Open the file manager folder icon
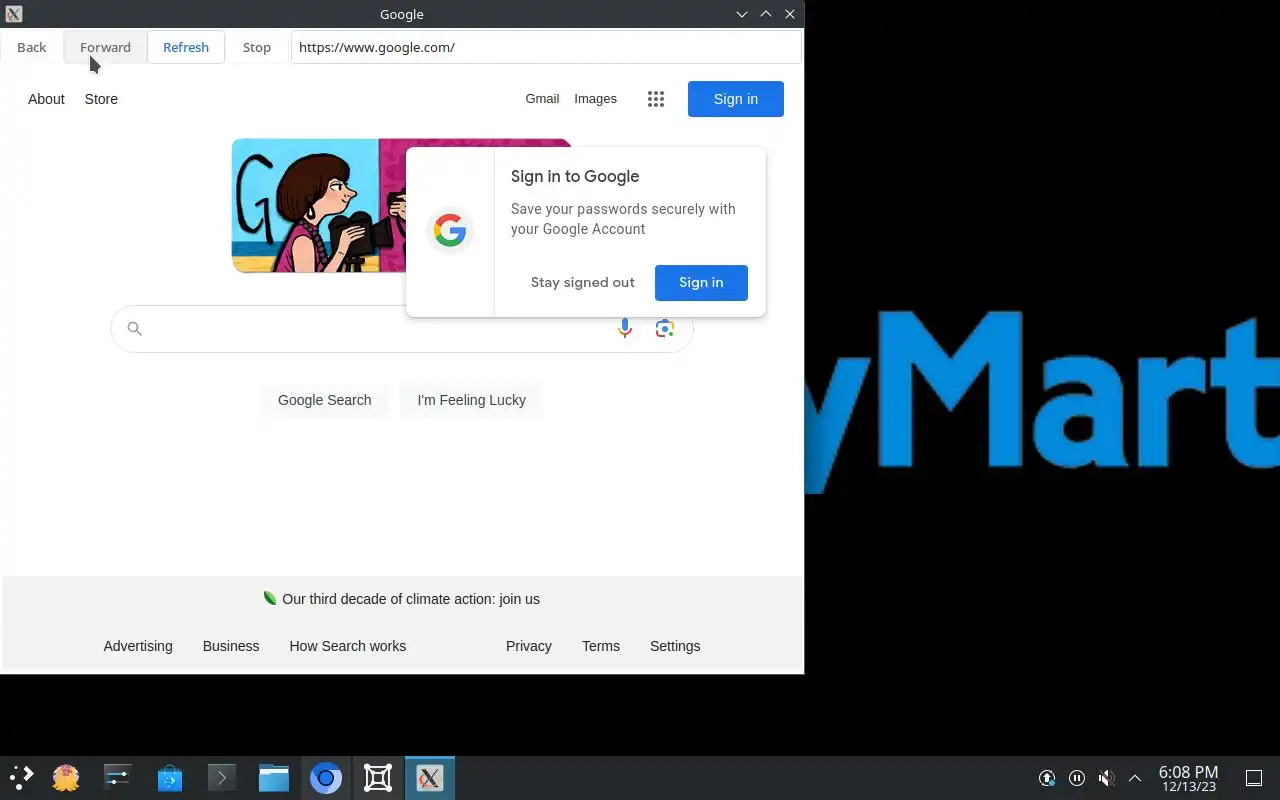The image size is (1280, 800). click(274, 778)
